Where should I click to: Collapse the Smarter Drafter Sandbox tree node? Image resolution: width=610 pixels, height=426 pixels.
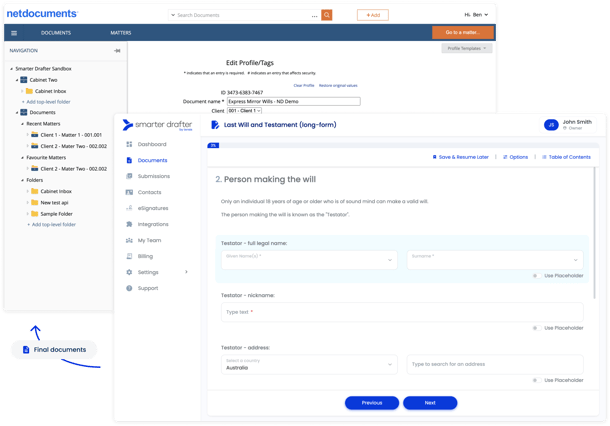pos(11,69)
